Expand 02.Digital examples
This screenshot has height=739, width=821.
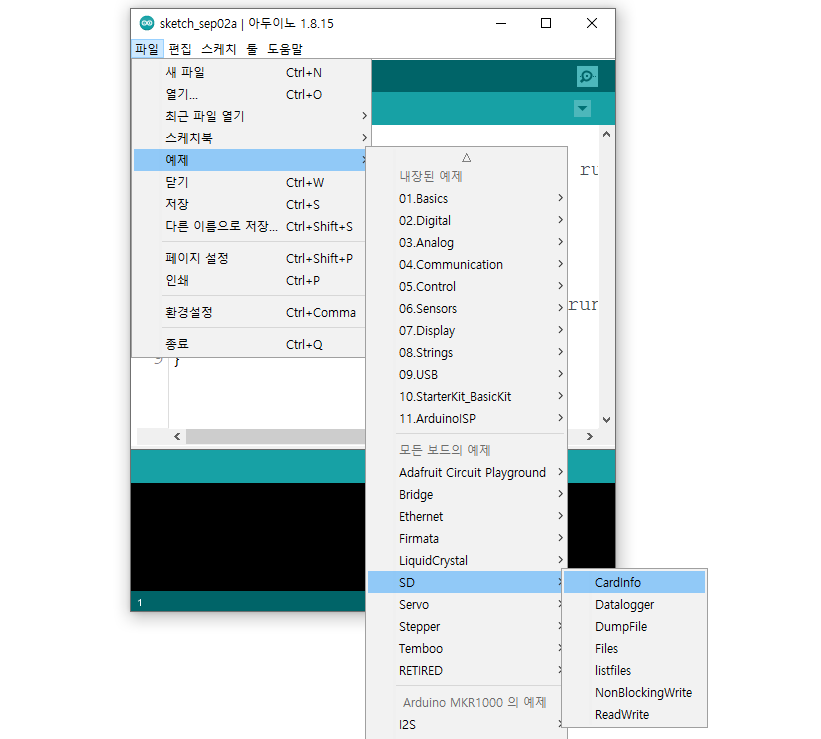tap(467, 220)
